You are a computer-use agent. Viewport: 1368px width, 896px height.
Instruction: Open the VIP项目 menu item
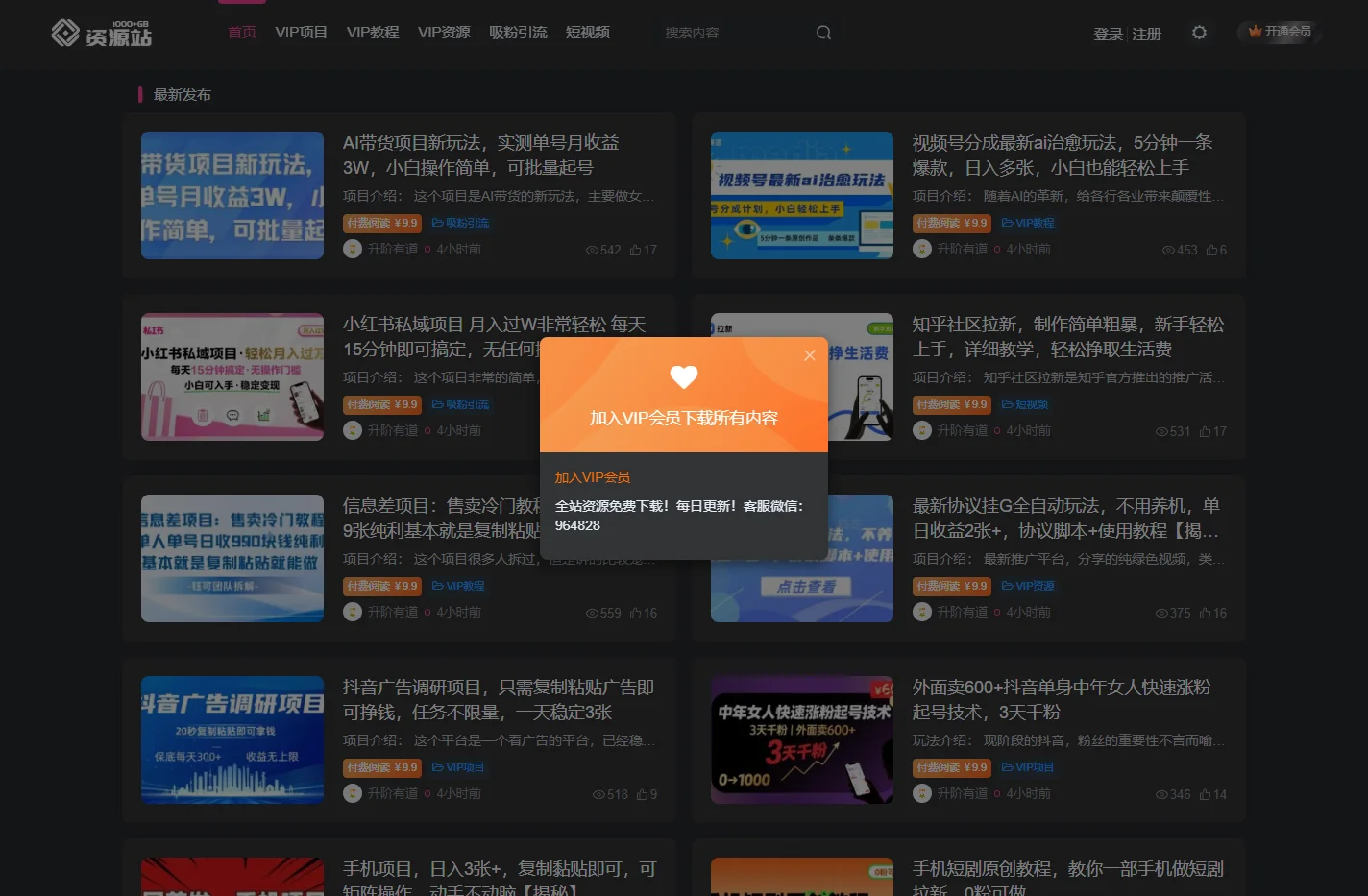[302, 33]
